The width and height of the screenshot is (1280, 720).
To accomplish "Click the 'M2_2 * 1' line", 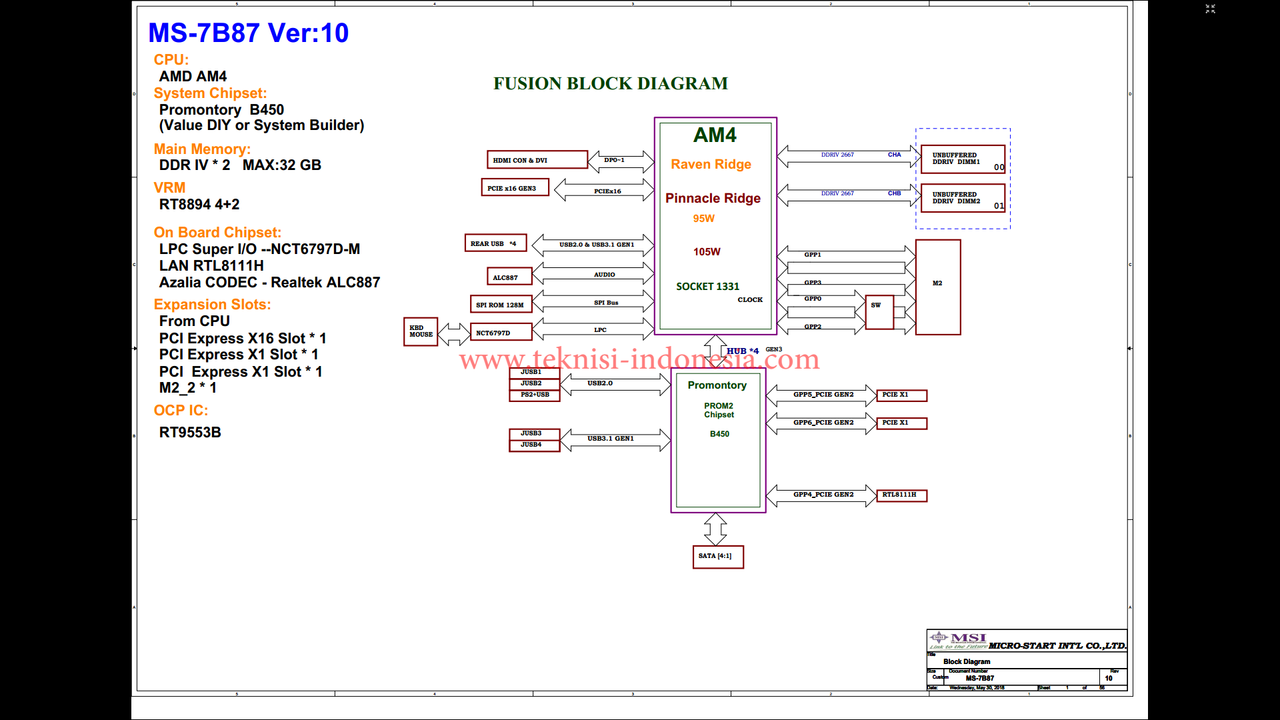I will click(188, 387).
